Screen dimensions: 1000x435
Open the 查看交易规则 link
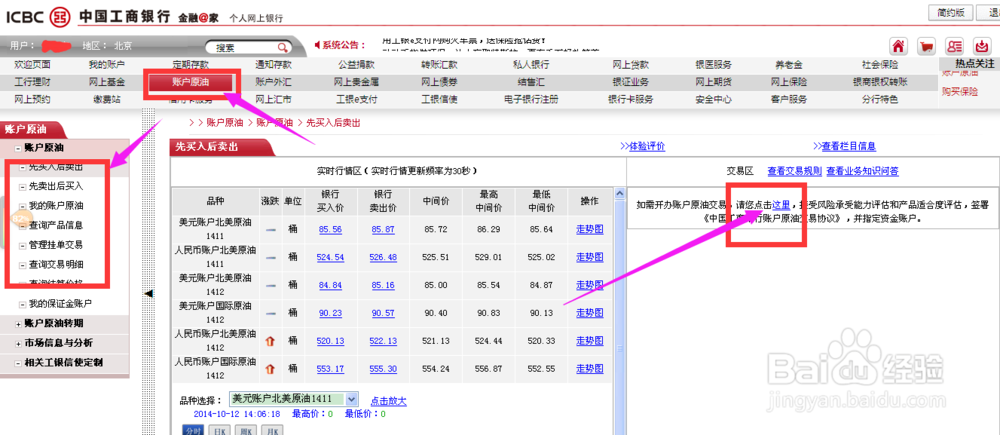[x=795, y=171]
